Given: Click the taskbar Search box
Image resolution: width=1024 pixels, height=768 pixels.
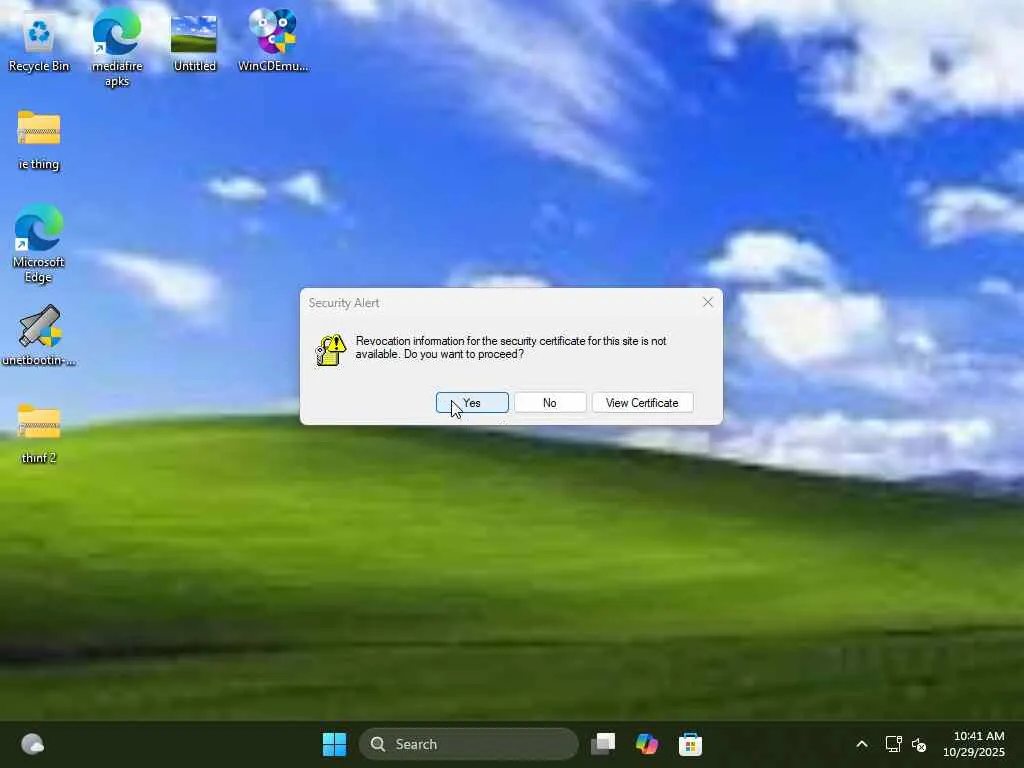Looking at the screenshot, I should [468, 744].
